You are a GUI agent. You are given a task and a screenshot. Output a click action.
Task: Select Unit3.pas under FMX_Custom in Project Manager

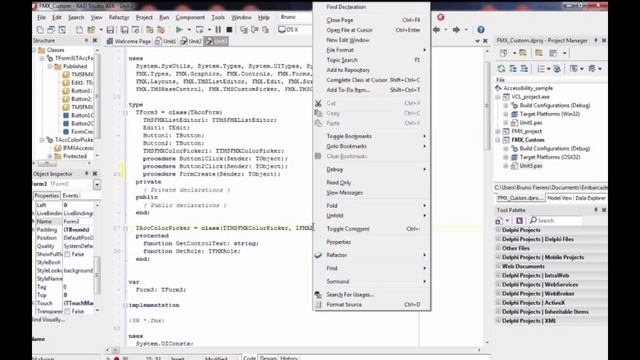[x=531, y=166]
